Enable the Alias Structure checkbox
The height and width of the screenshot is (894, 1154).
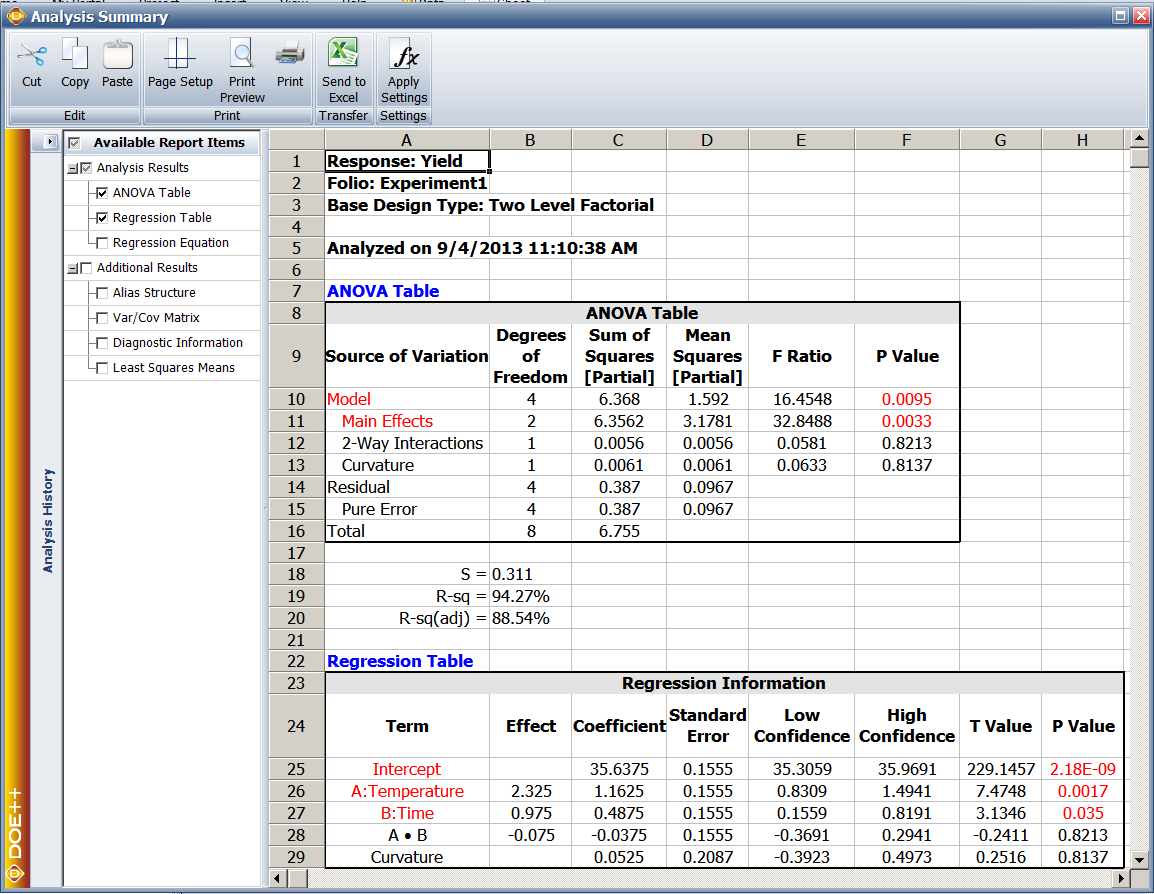pos(102,293)
